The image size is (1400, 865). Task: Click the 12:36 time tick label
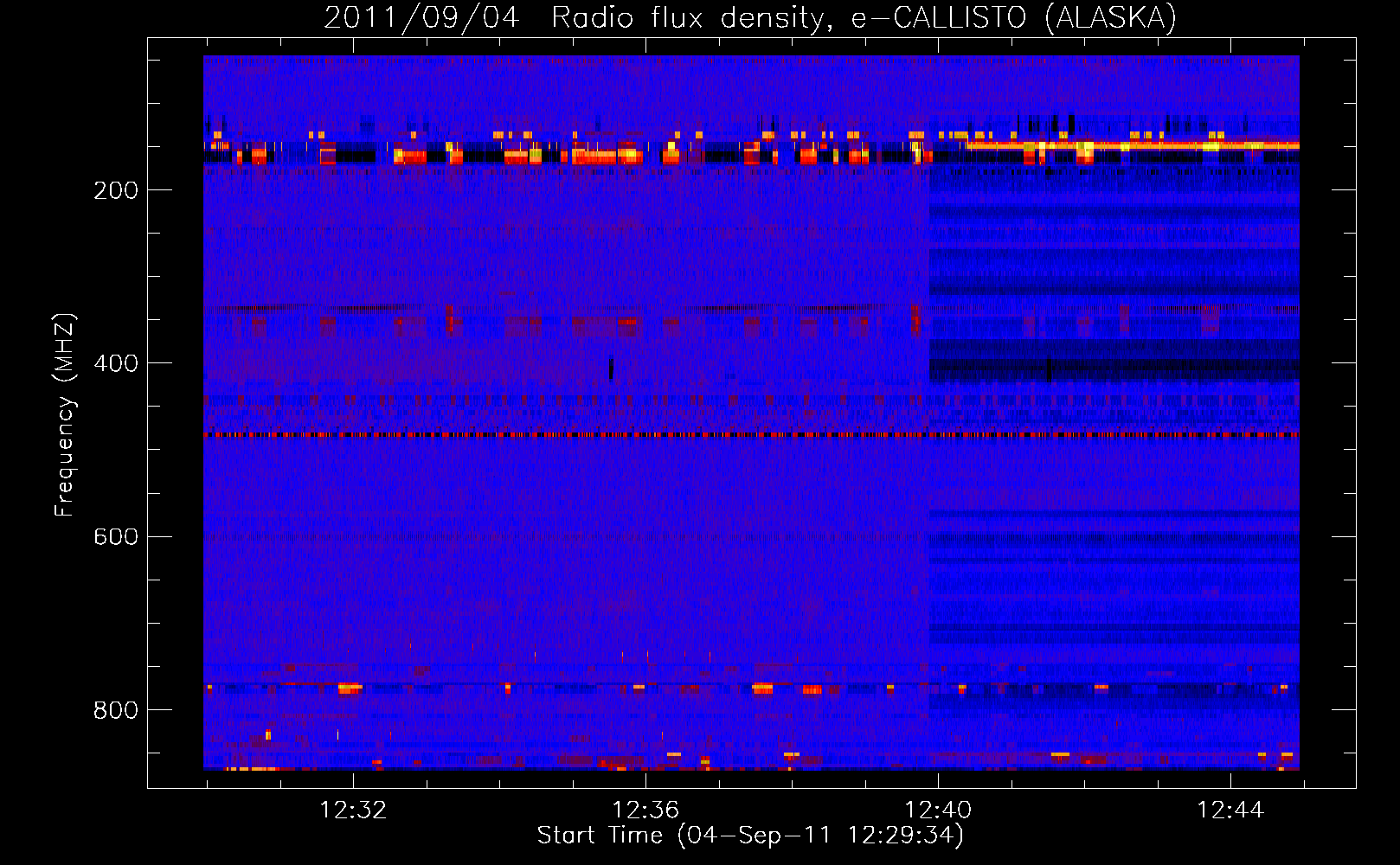645,811
